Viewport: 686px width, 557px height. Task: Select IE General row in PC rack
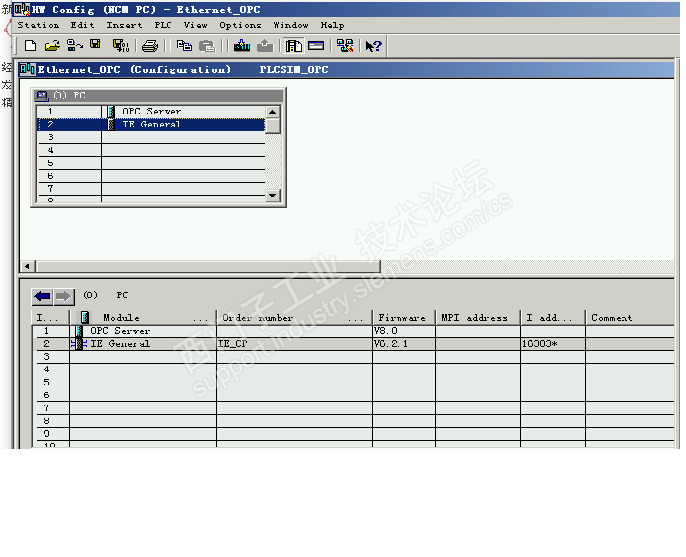click(x=151, y=125)
